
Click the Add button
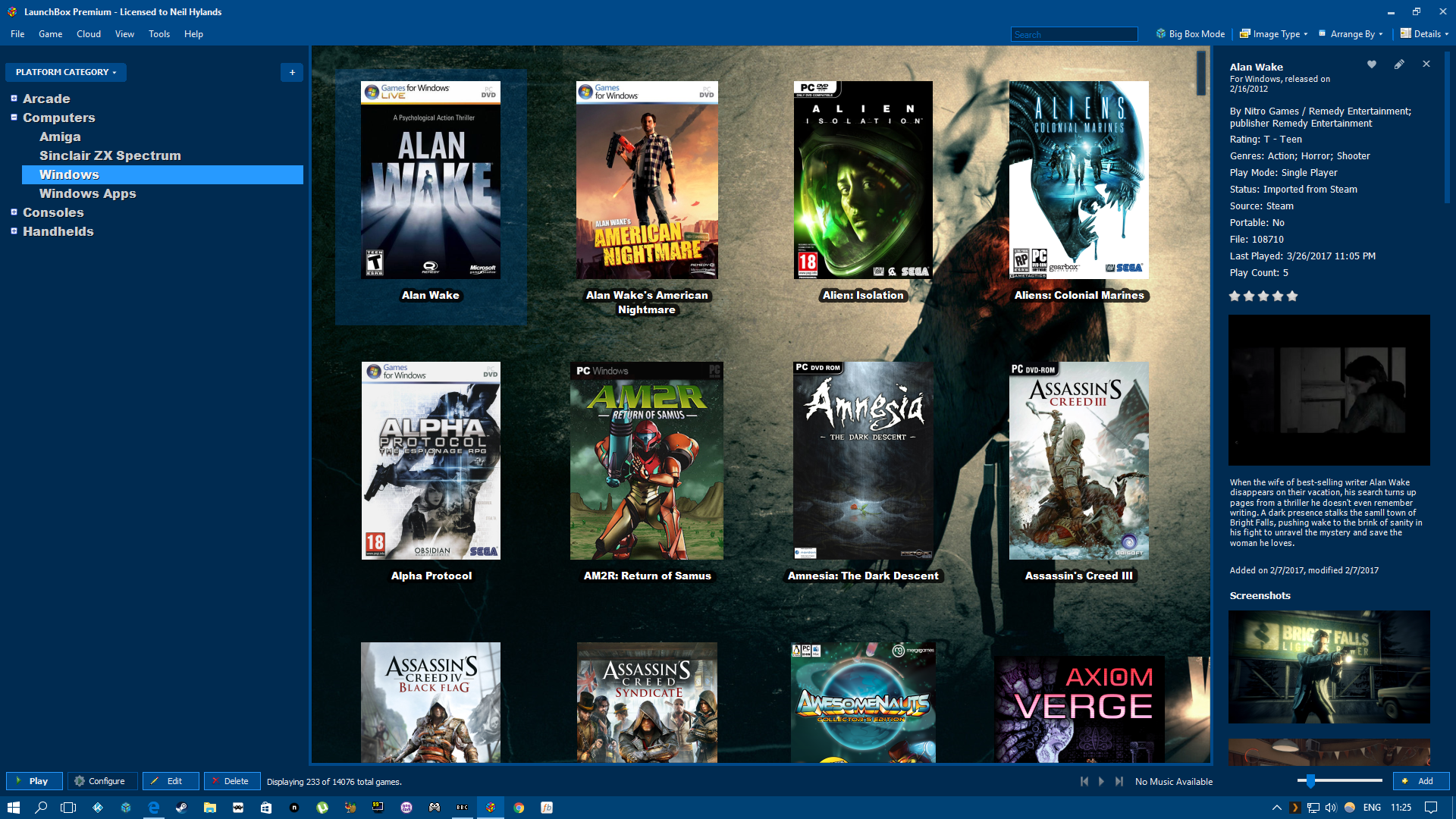[1421, 781]
